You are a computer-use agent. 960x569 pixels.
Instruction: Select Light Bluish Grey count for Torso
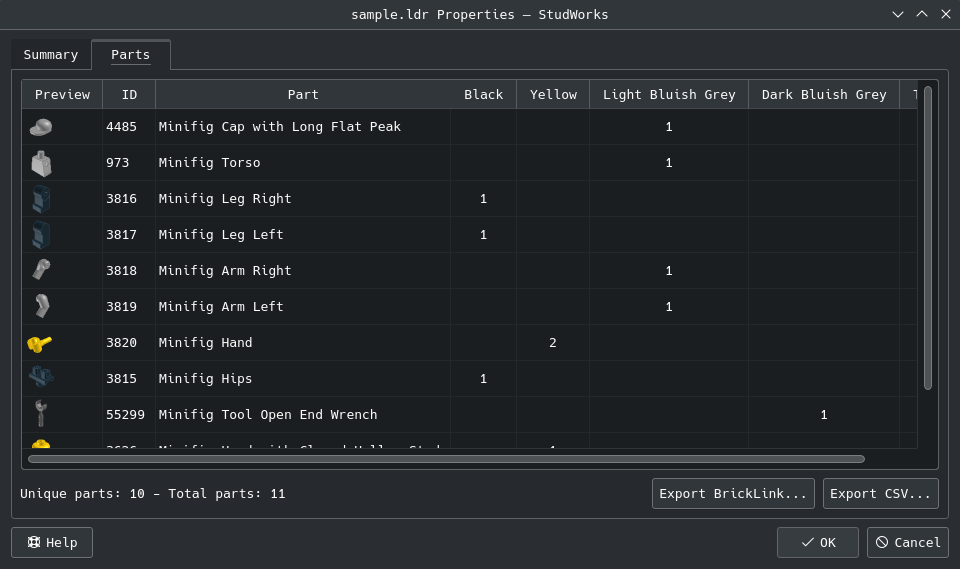point(669,163)
